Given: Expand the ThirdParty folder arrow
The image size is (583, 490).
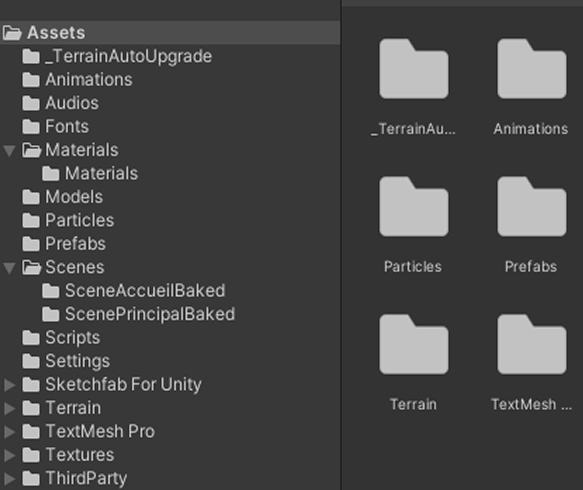Looking at the screenshot, I should pos(10,478).
